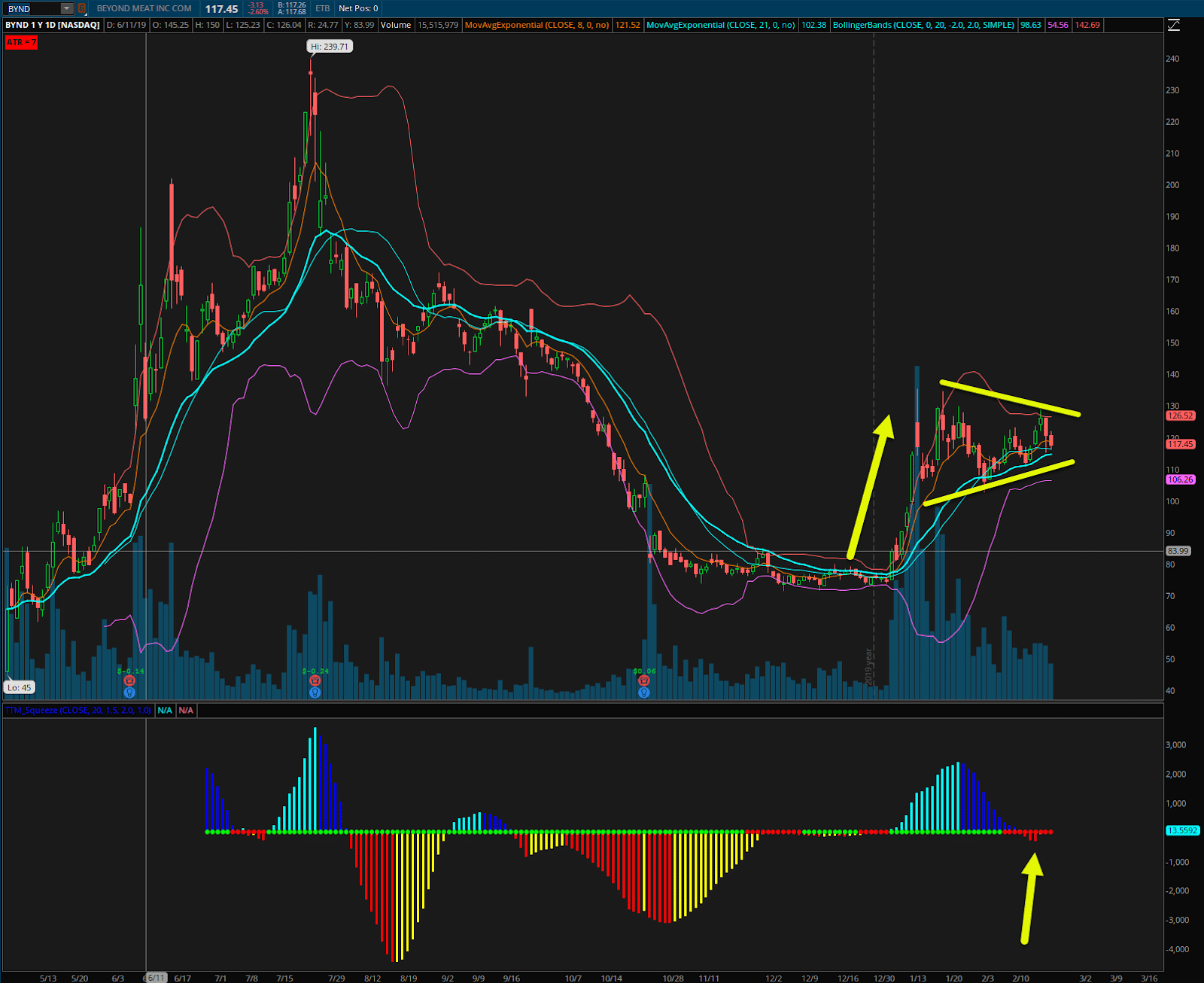Click the C: 126.04 close value

tap(284, 25)
